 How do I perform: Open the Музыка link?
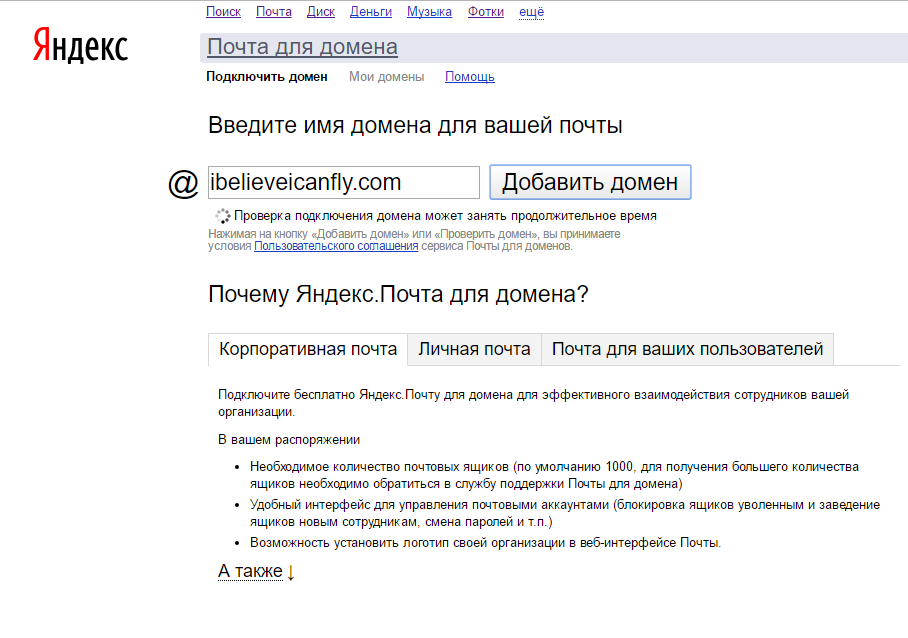429,12
